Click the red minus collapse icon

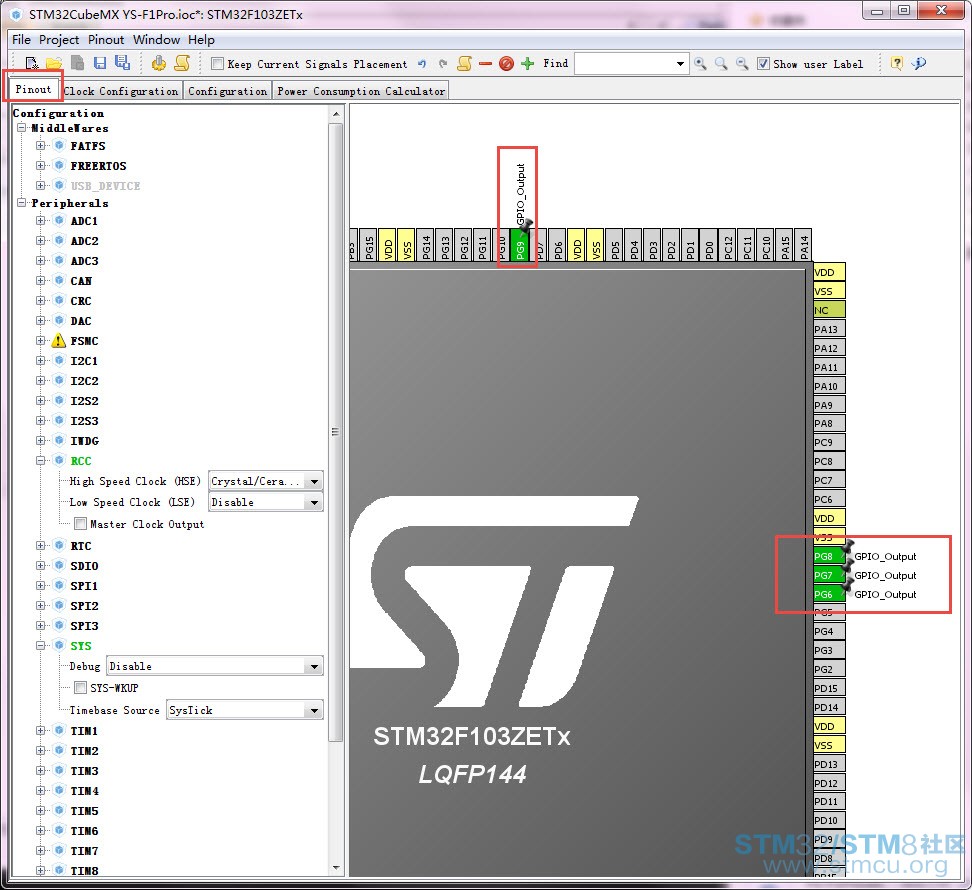[485, 63]
